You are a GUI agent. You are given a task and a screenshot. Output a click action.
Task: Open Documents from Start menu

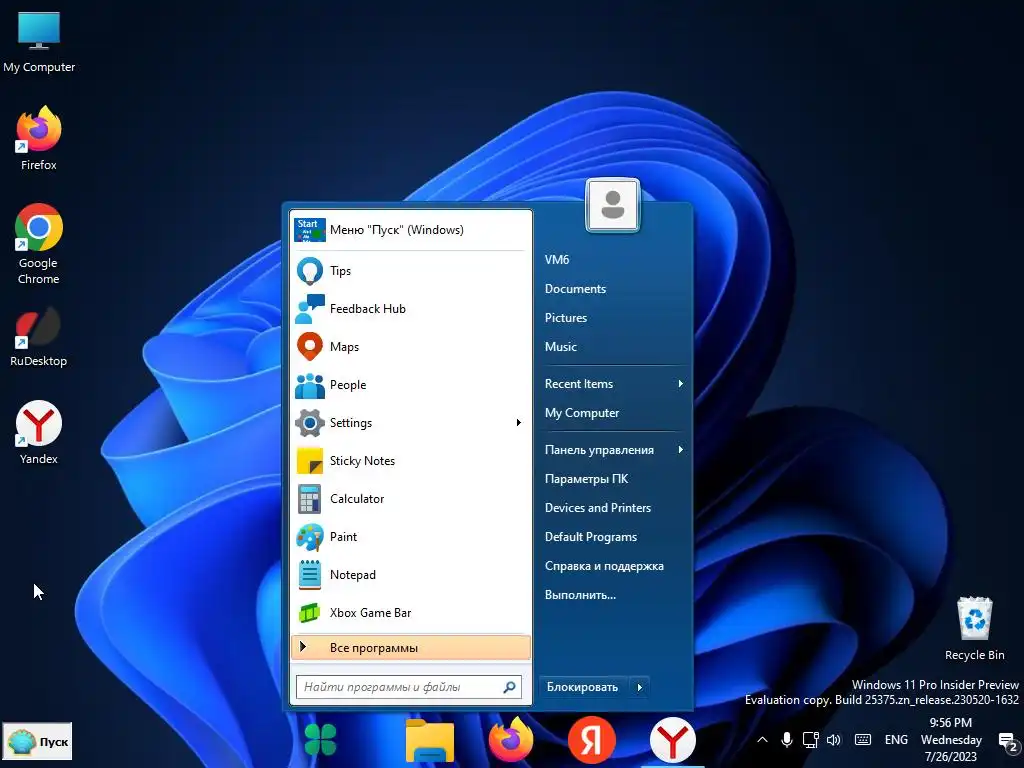(575, 289)
